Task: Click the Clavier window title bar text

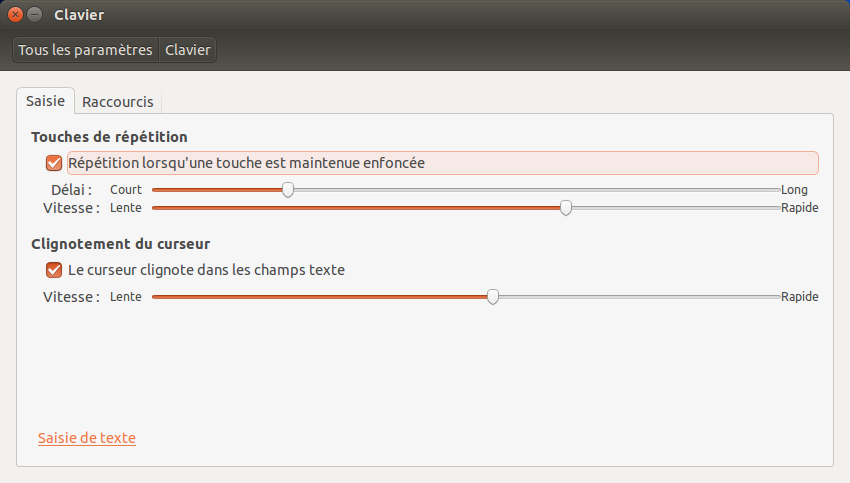Action: 79,15
